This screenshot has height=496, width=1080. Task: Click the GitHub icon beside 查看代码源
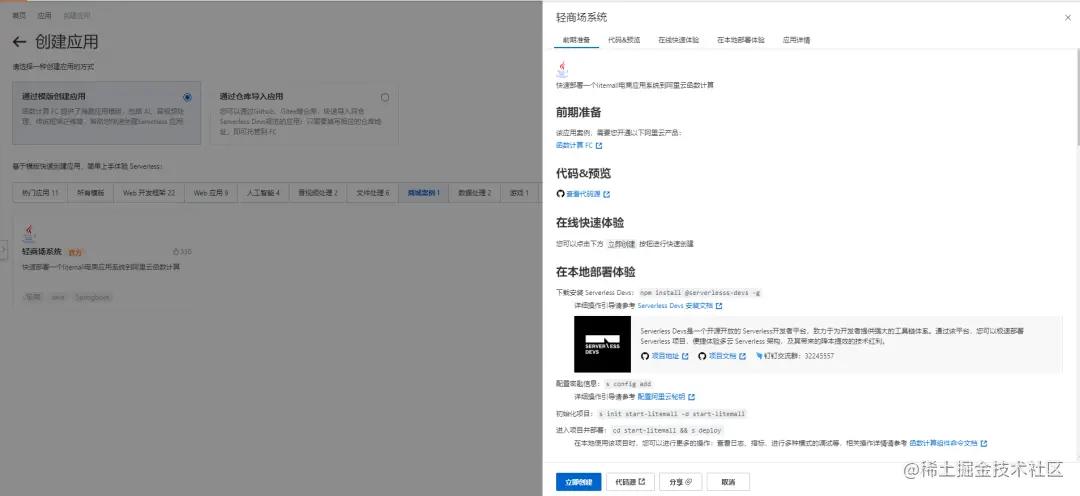coord(560,194)
